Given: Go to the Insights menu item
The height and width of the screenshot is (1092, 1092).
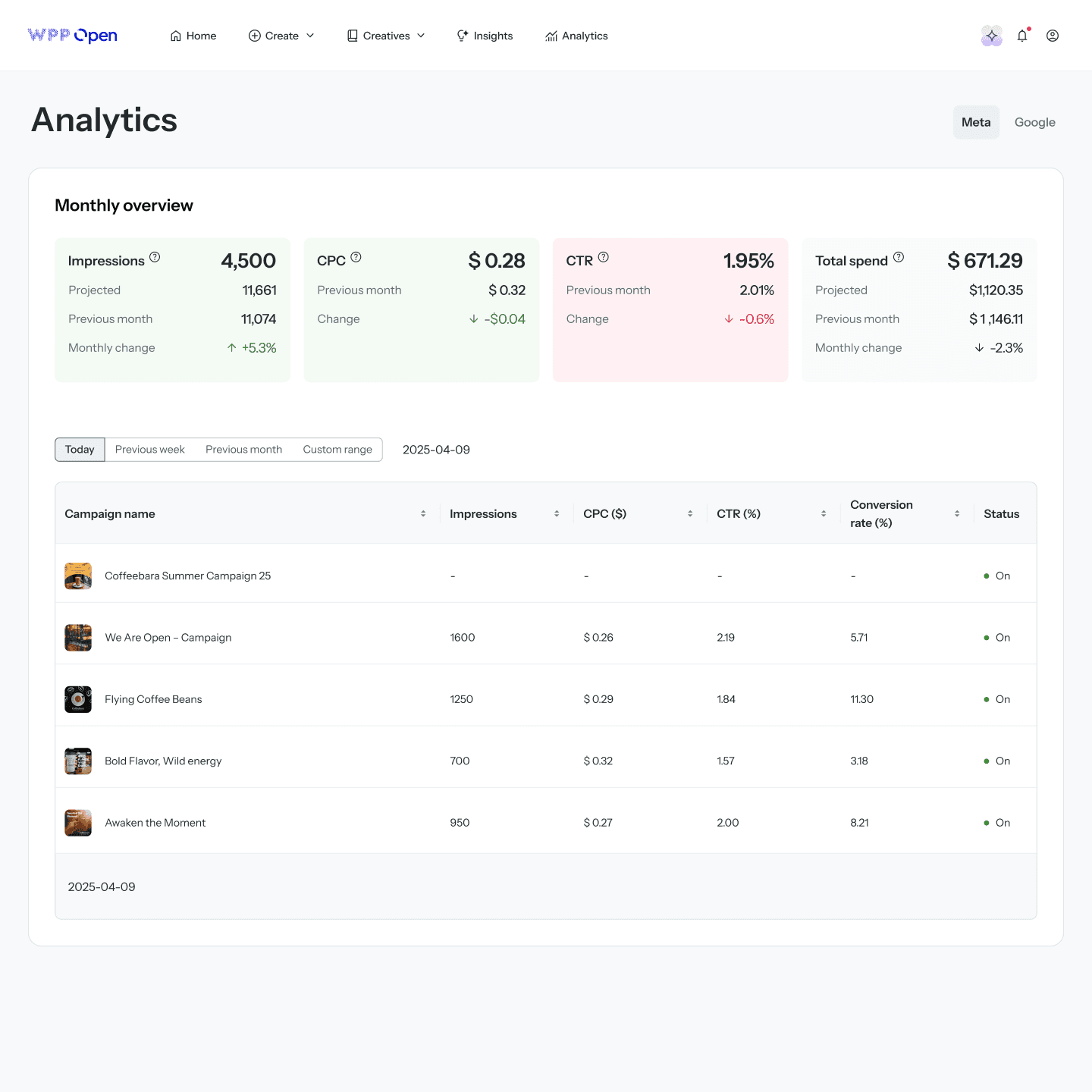Looking at the screenshot, I should click(x=485, y=36).
